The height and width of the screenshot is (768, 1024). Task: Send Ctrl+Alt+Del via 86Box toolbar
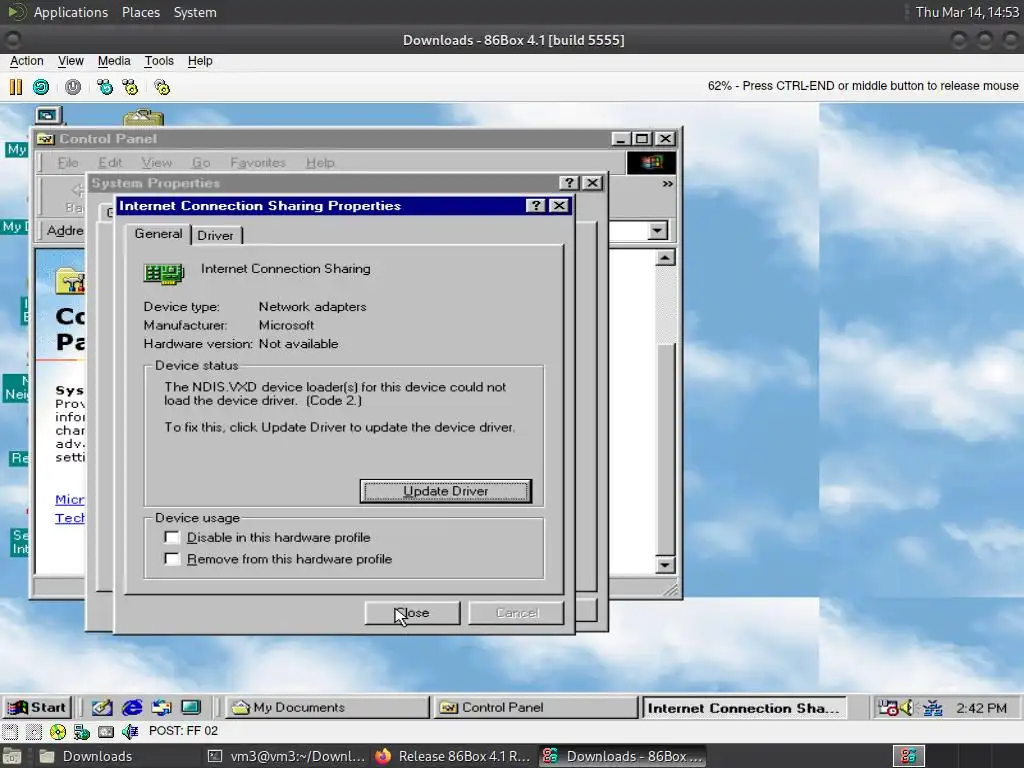[104, 87]
